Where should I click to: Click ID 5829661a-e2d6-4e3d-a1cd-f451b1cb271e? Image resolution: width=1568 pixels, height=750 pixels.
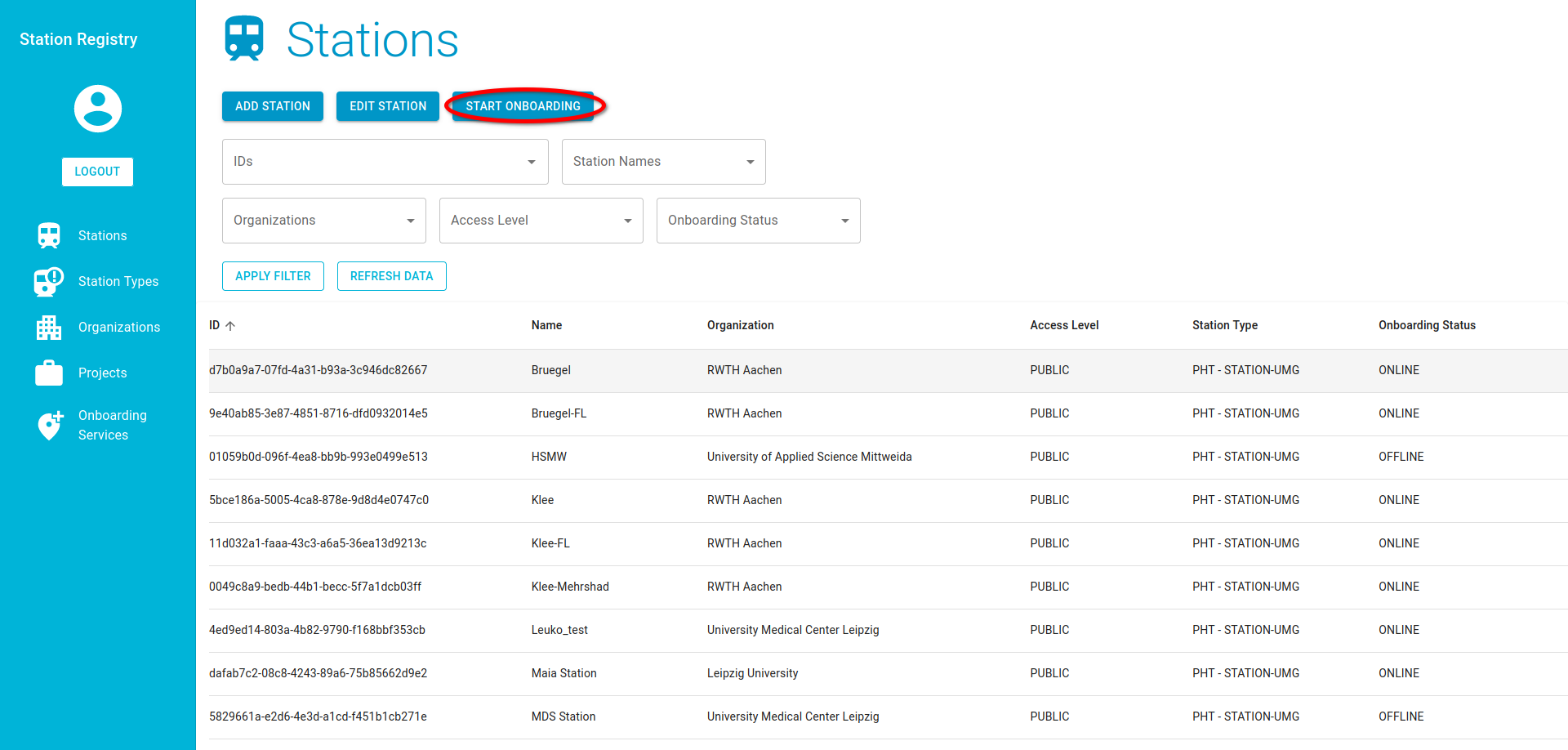[x=318, y=717]
